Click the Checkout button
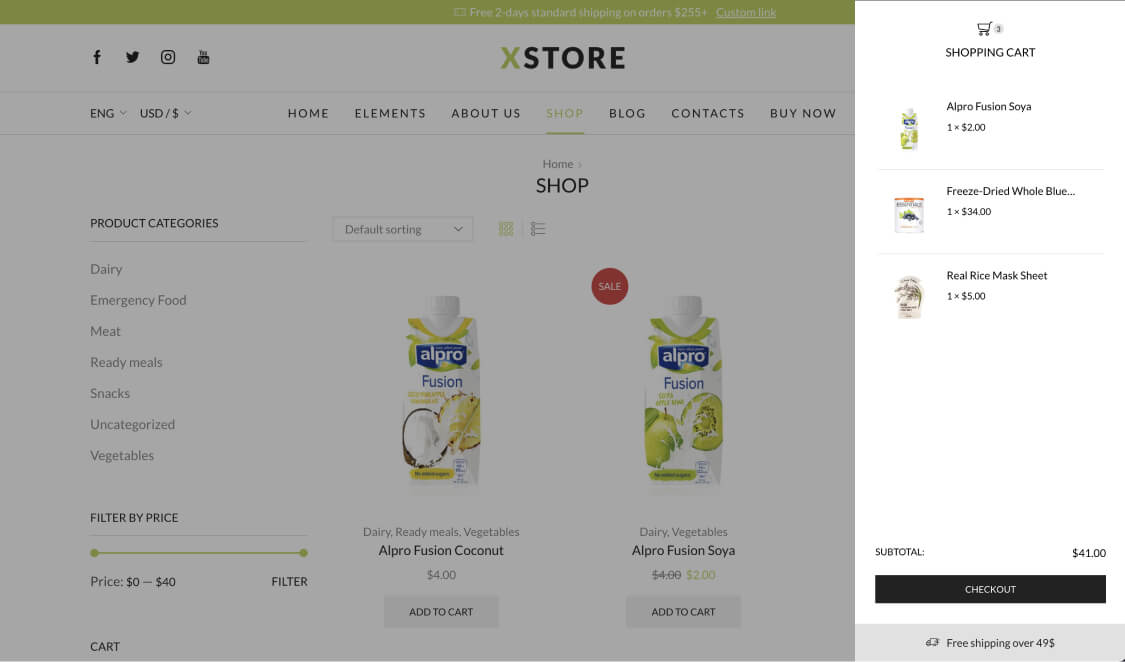The image size is (1125, 662). (990, 589)
